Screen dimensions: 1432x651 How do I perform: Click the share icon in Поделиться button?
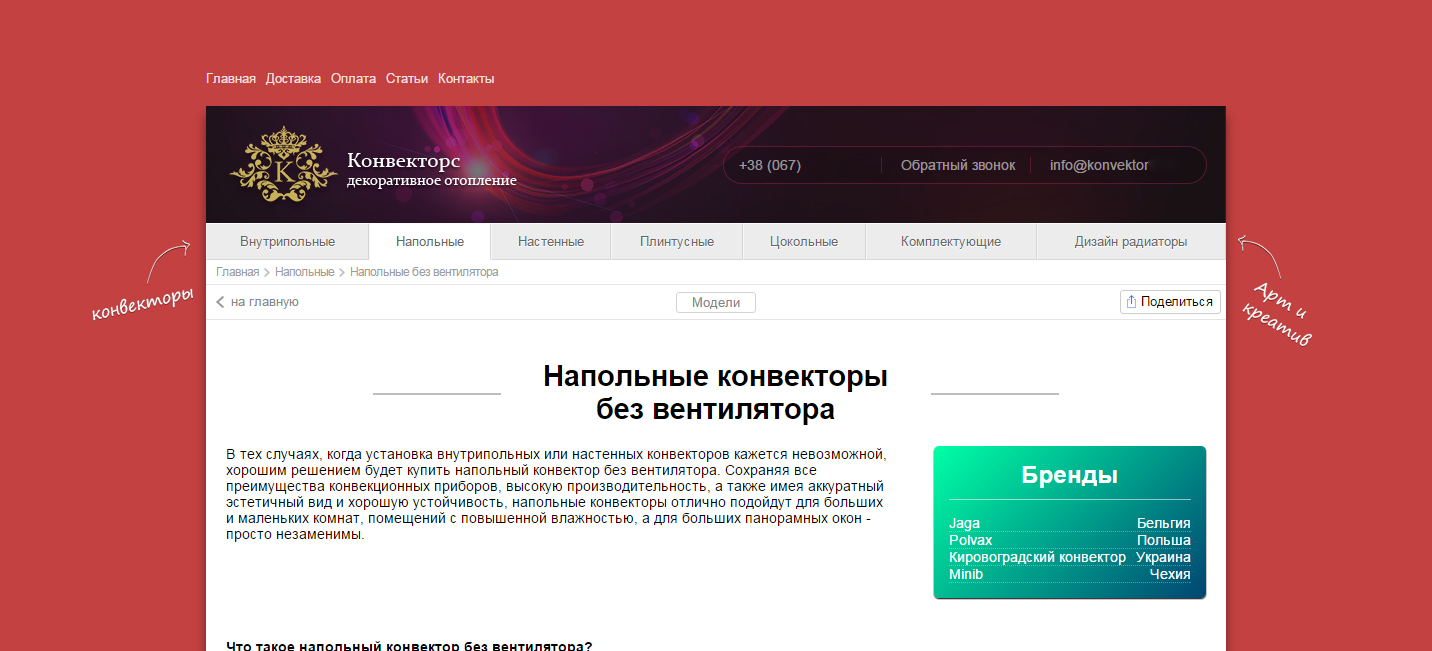click(x=1131, y=302)
